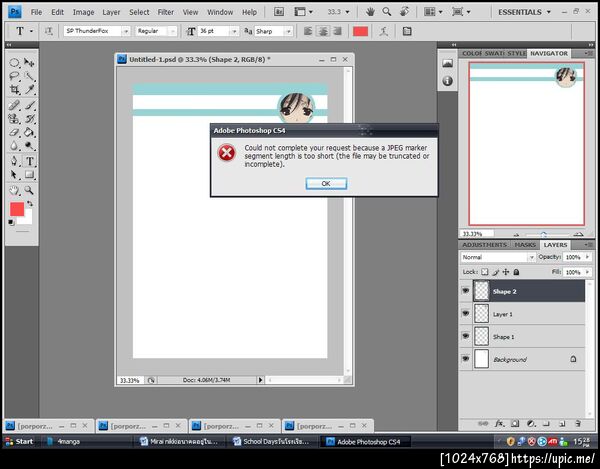The image size is (600, 469).
Task: Click Rotate View tool in application bar
Action: click(404, 12)
